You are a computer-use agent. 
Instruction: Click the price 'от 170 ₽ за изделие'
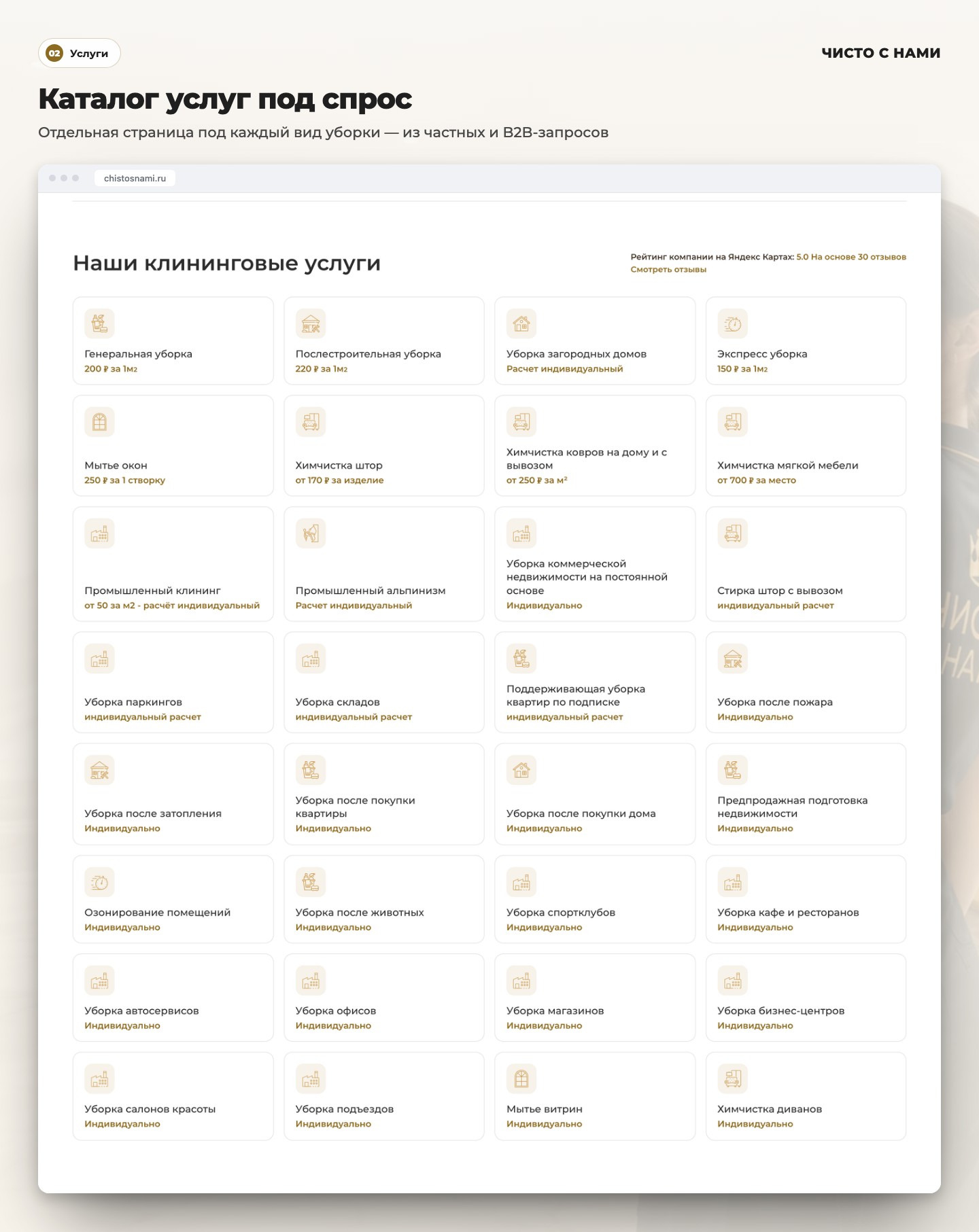[x=339, y=480]
